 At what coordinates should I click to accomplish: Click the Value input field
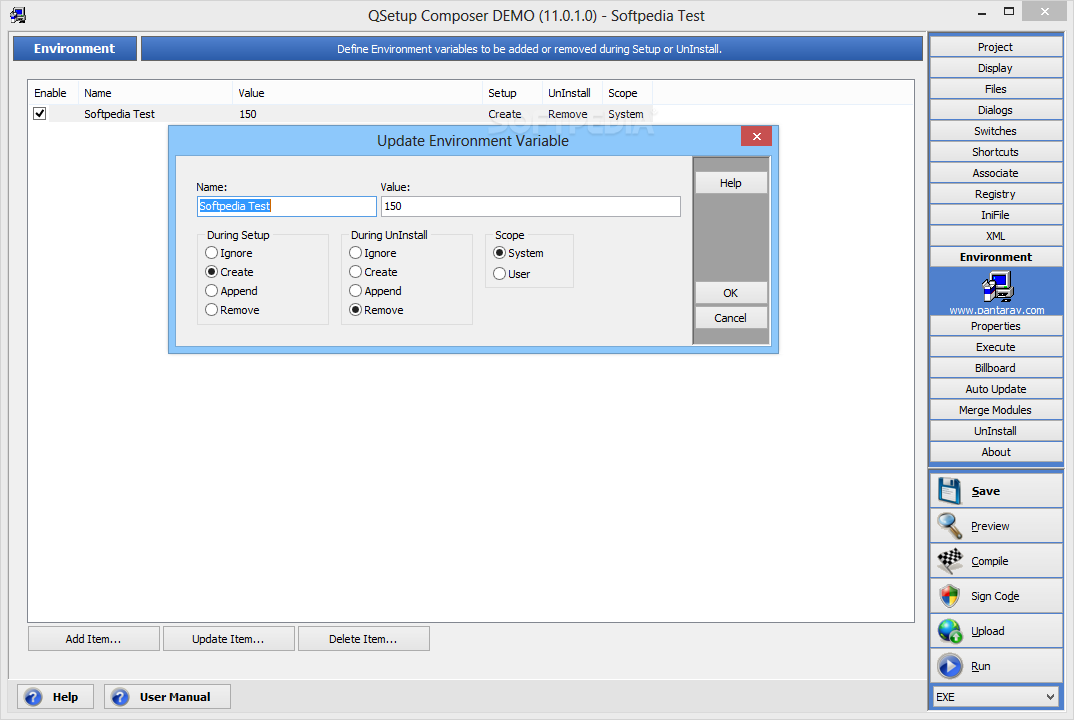(x=531, y=206)
